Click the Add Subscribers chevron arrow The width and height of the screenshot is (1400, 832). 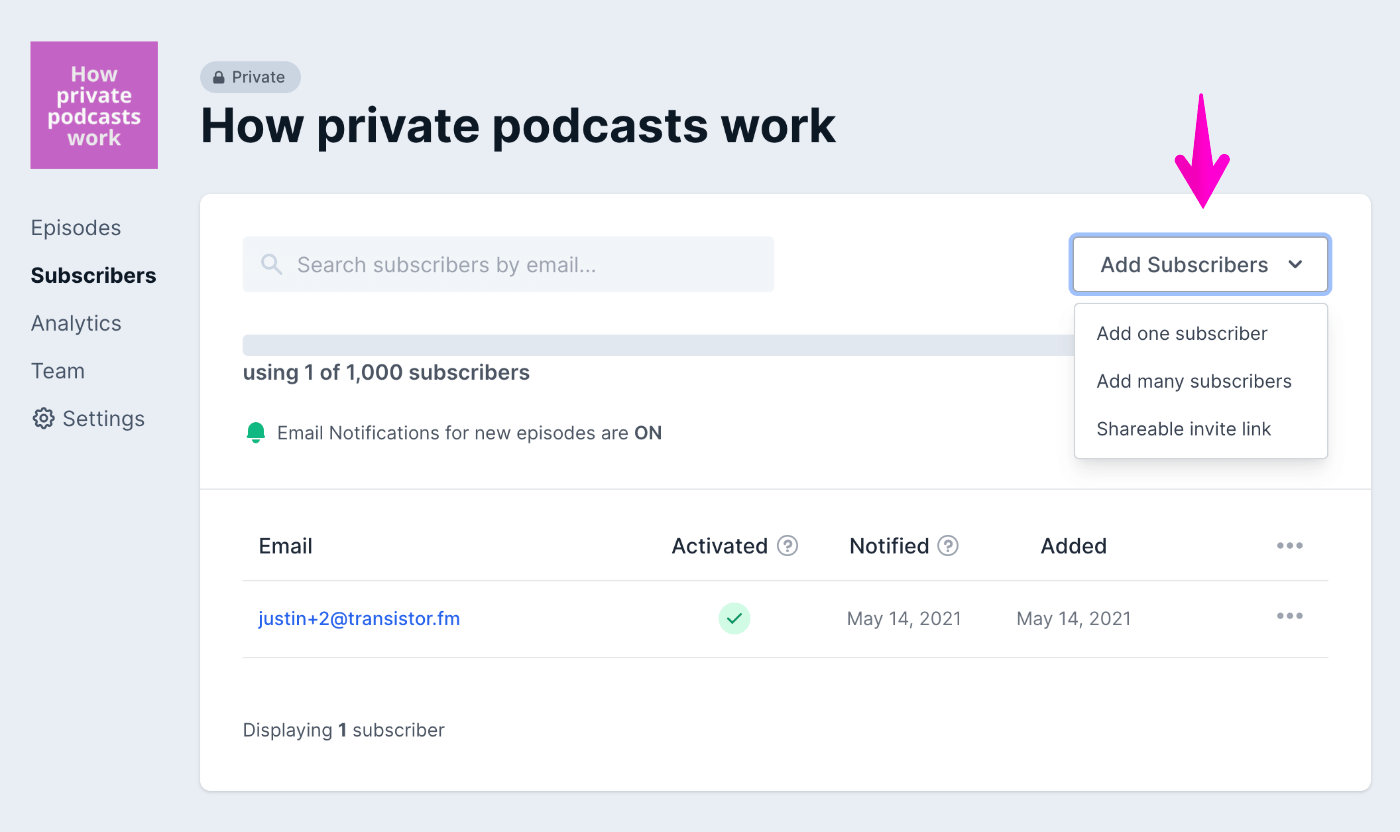pyautogui.click(x=1295, y=265)
